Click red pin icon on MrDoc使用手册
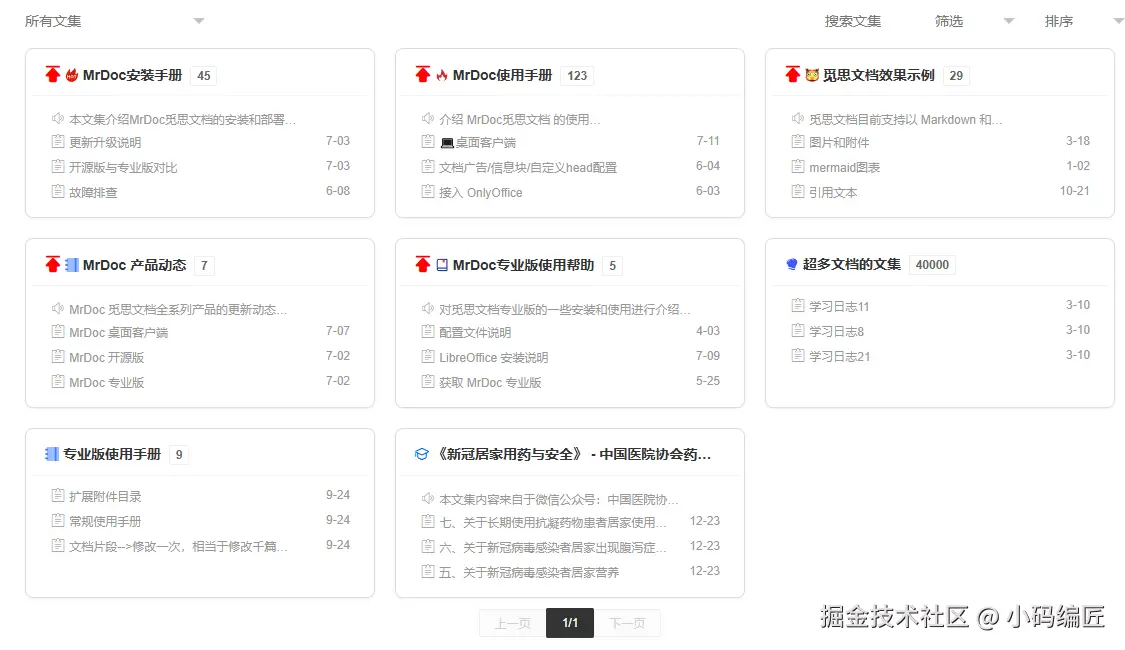This screenshot has height=650, width=1125. click(423, 75)
